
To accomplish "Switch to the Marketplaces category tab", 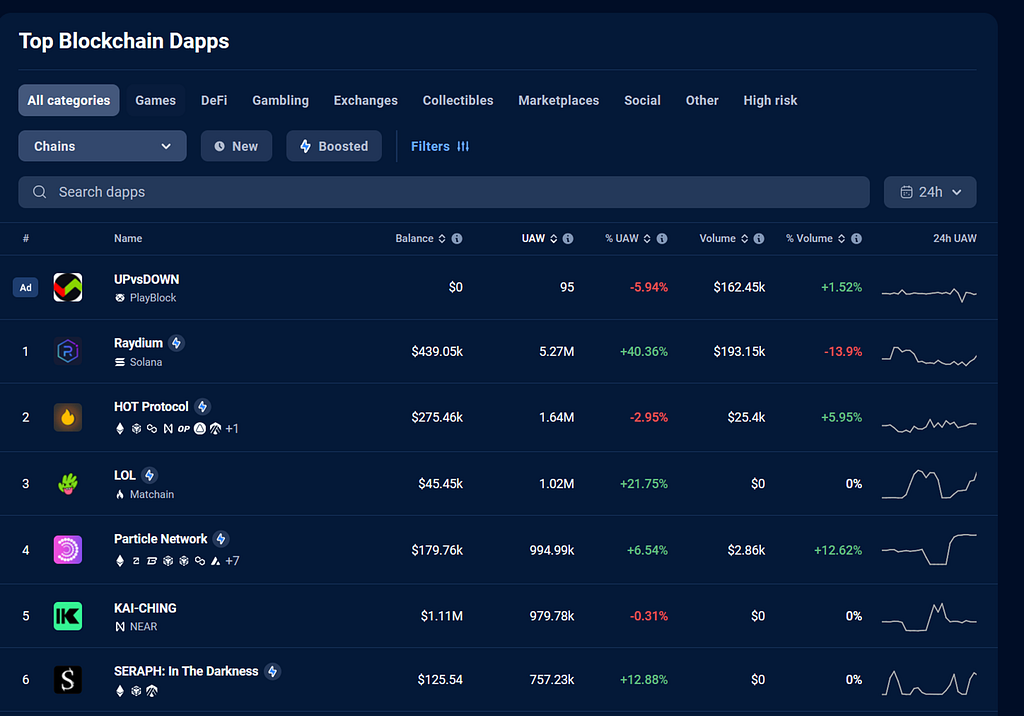I will coord(558,100).
